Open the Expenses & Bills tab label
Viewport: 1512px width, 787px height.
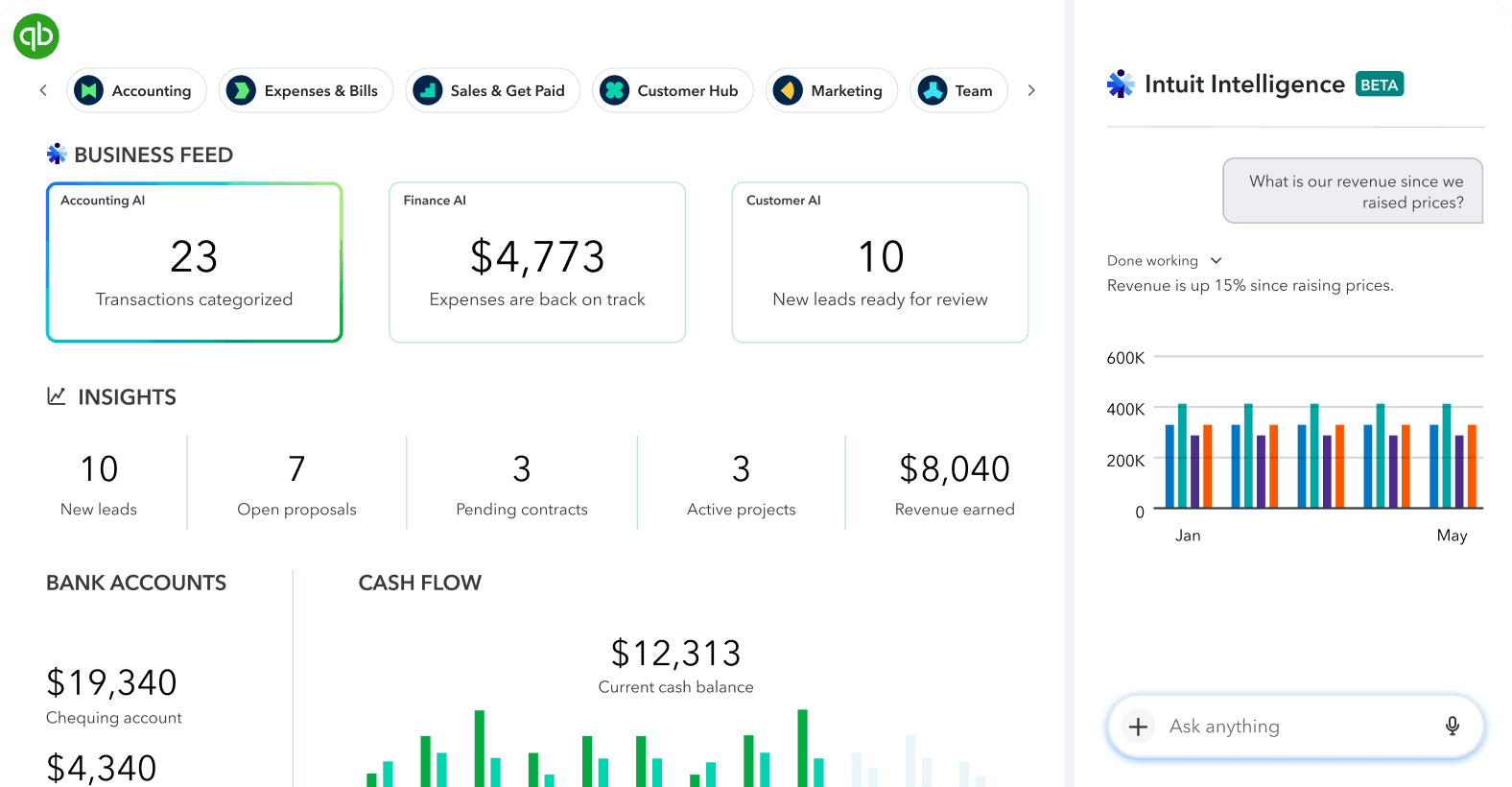(321, 91)
